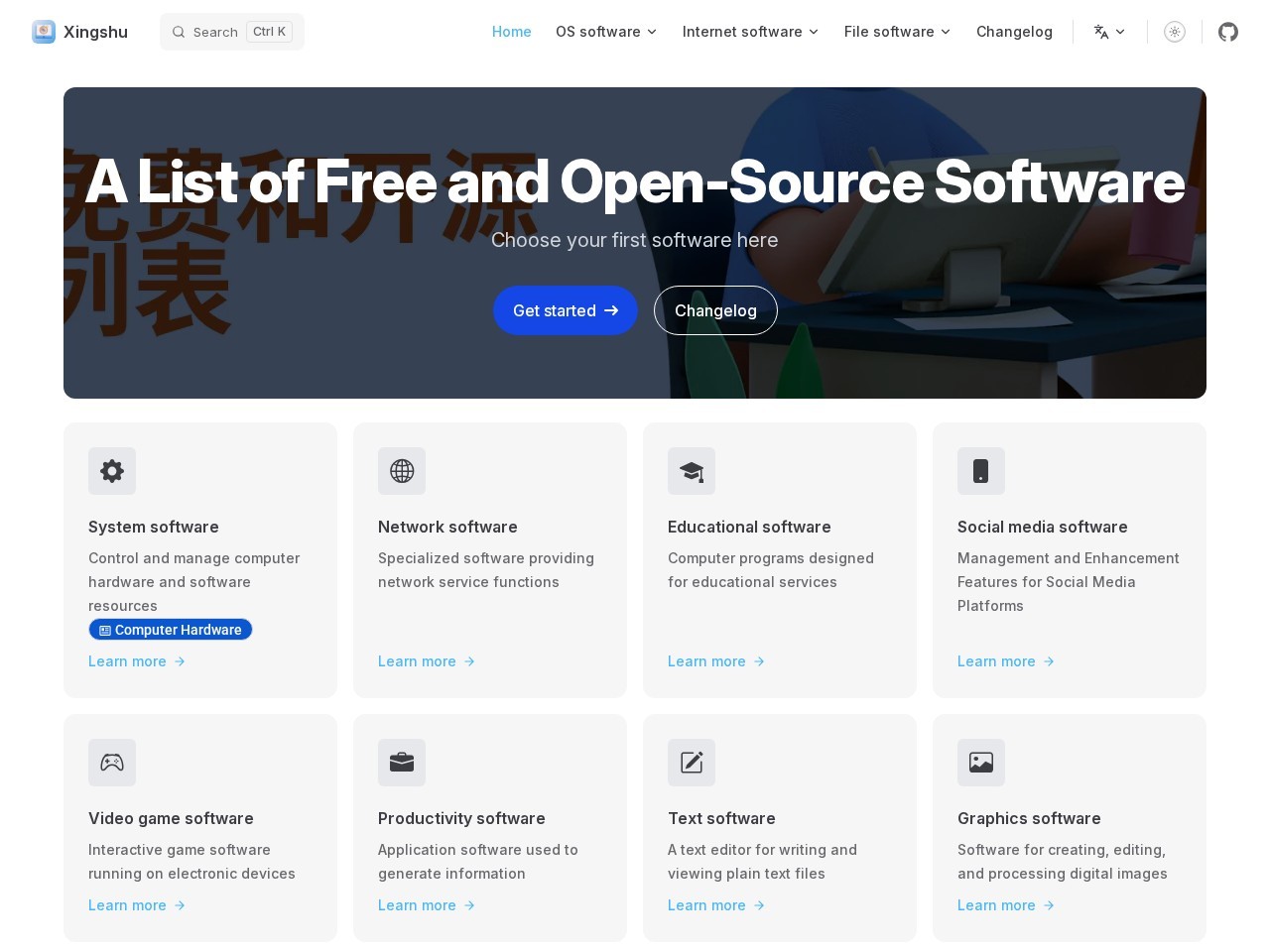Expand the File software menu

pos(897,32)
